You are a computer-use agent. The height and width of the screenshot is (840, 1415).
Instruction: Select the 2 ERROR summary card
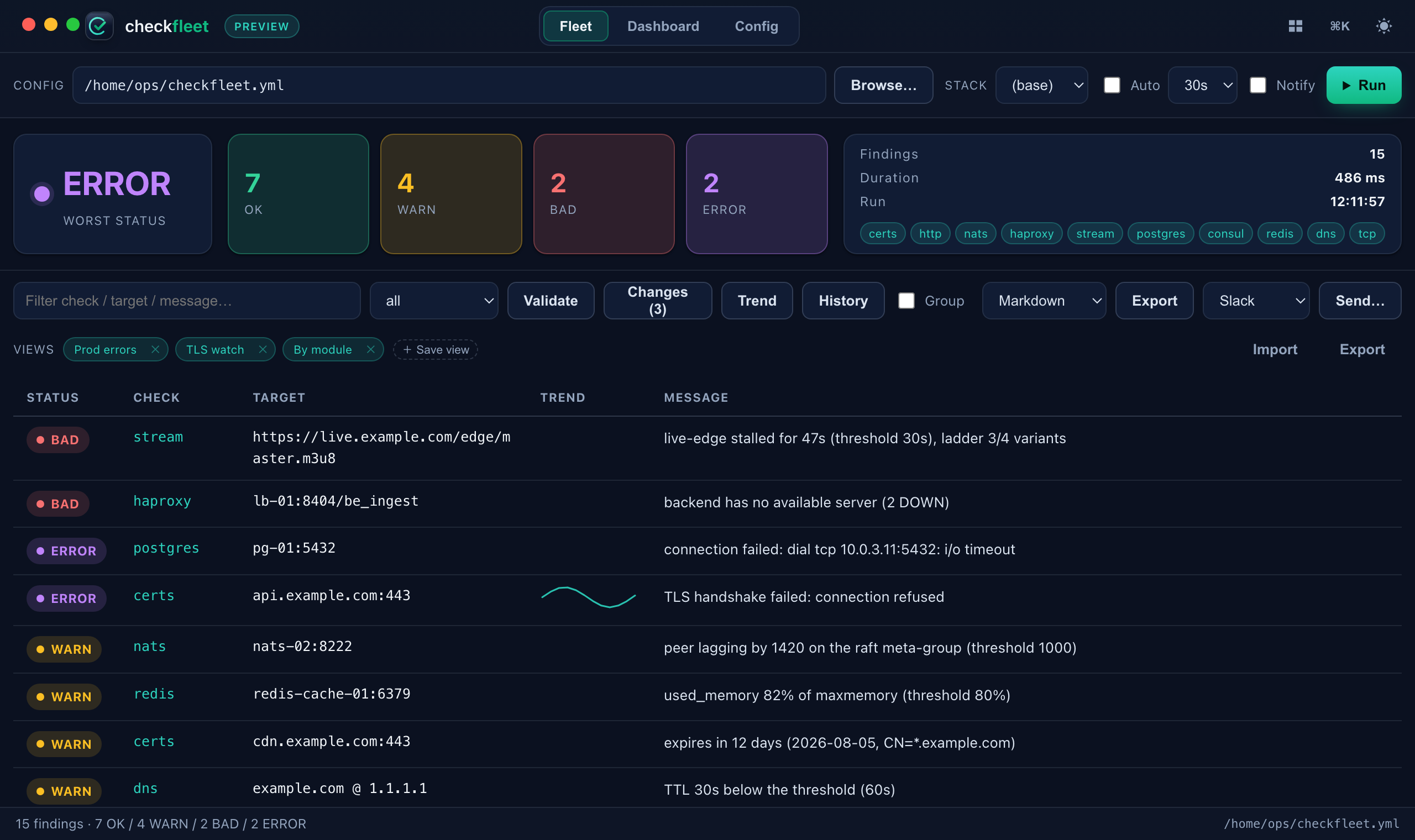(x=757, y=193)
